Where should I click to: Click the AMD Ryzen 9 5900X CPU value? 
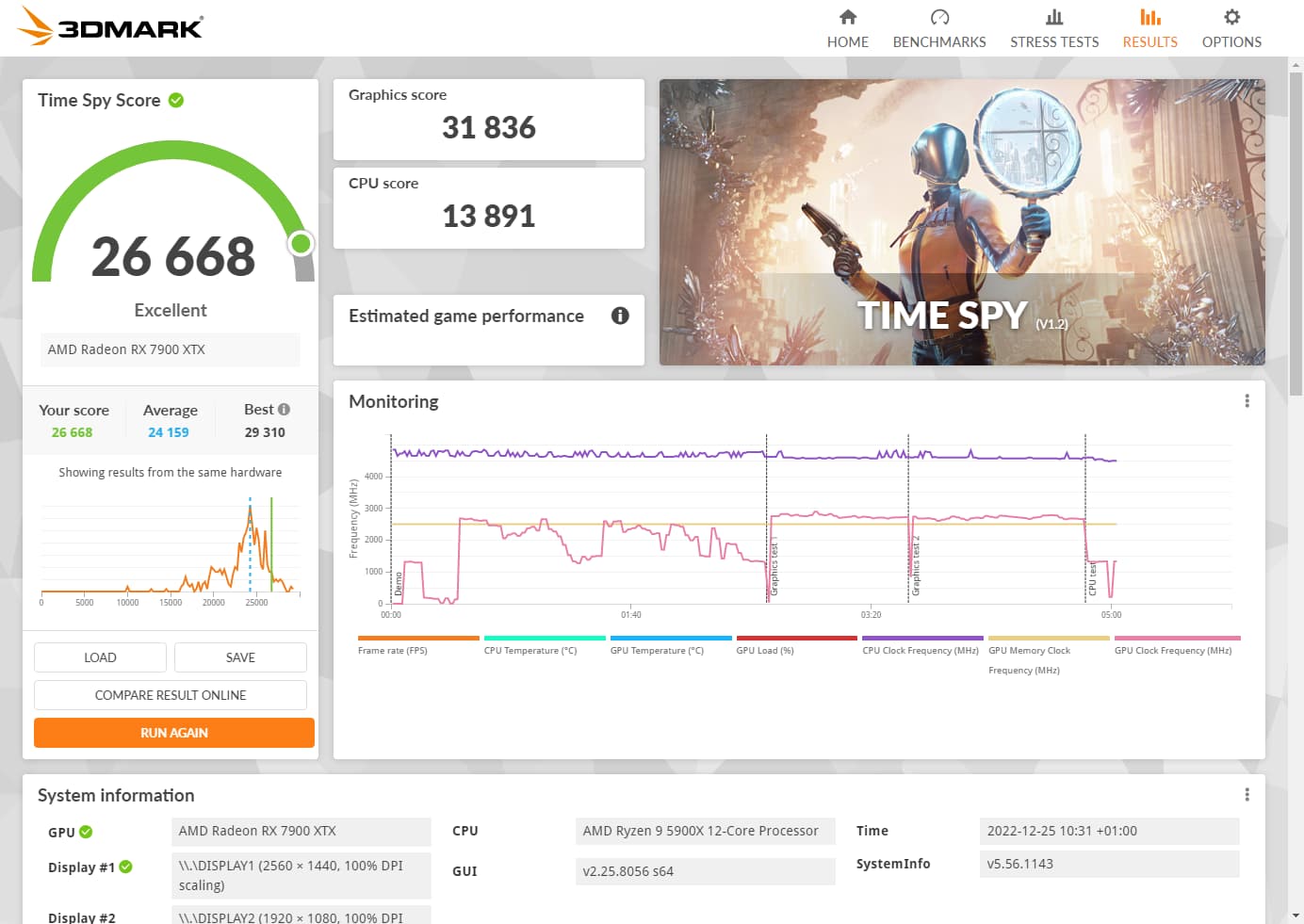pos(705,831)
